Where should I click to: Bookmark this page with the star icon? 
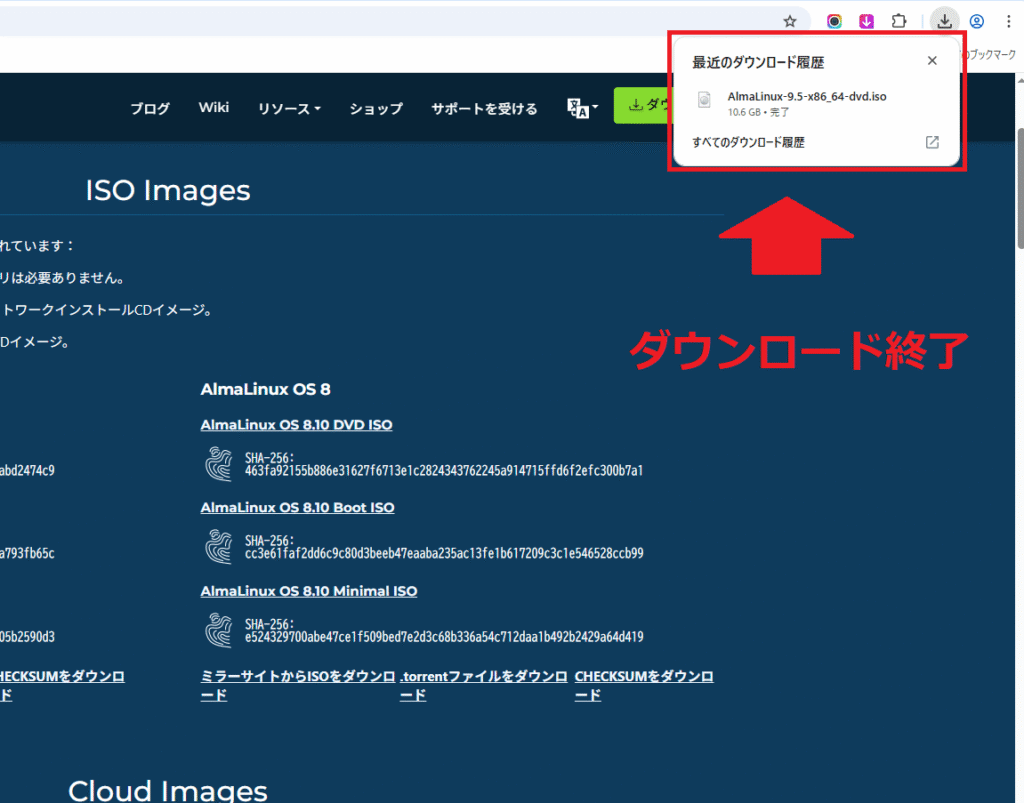pos(790,22)
